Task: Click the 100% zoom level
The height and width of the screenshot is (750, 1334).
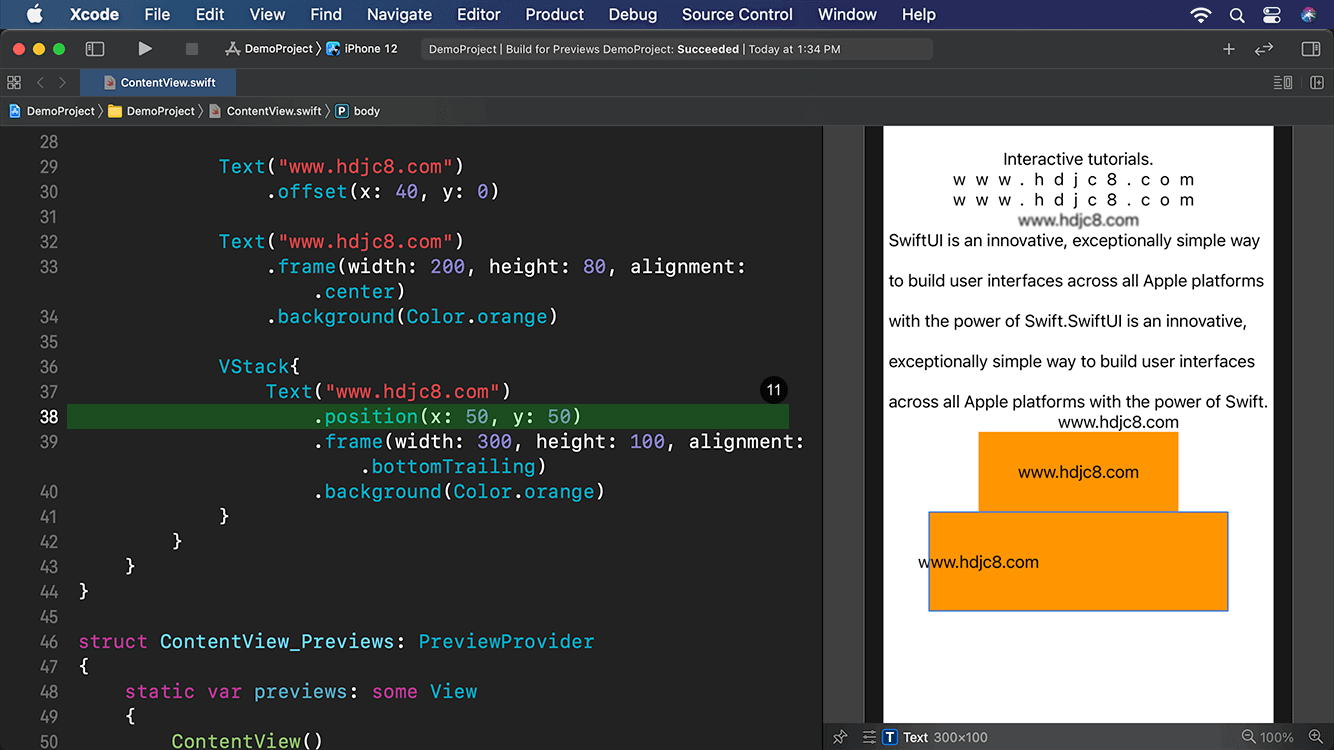Action: [x=1277, y=737]
